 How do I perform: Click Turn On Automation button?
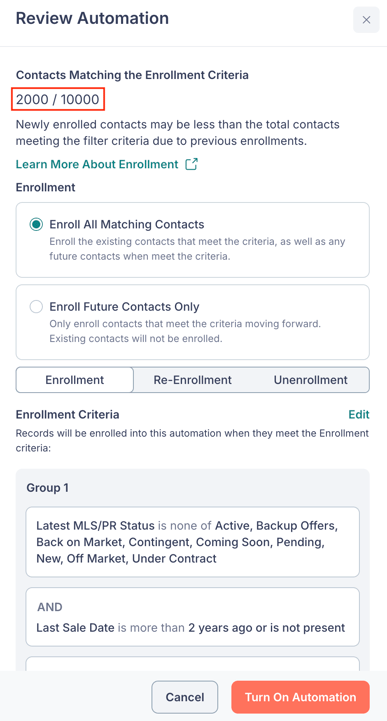pyautogui.click(x=301, y=697)
